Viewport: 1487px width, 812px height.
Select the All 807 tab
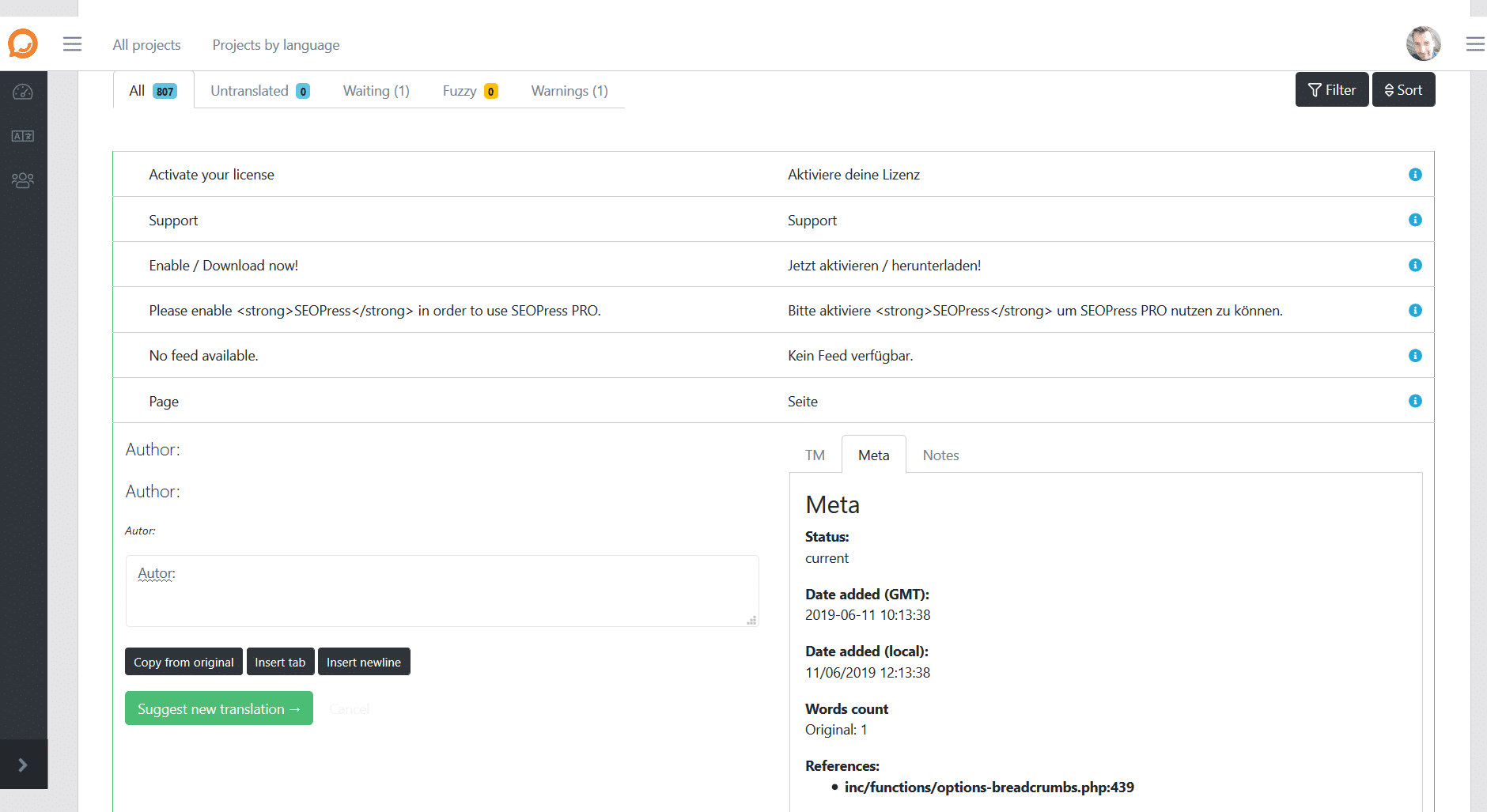153,90
